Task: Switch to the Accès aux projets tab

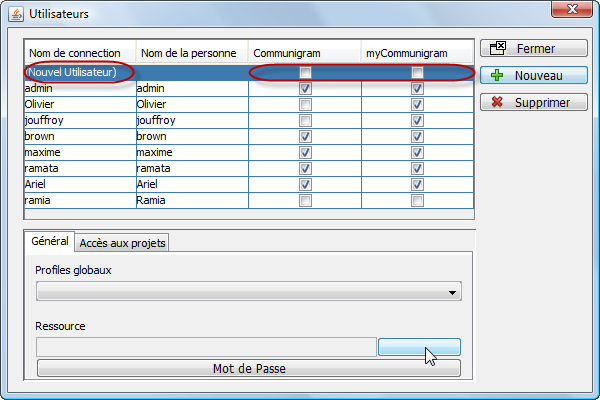Action: coord(122,243)
